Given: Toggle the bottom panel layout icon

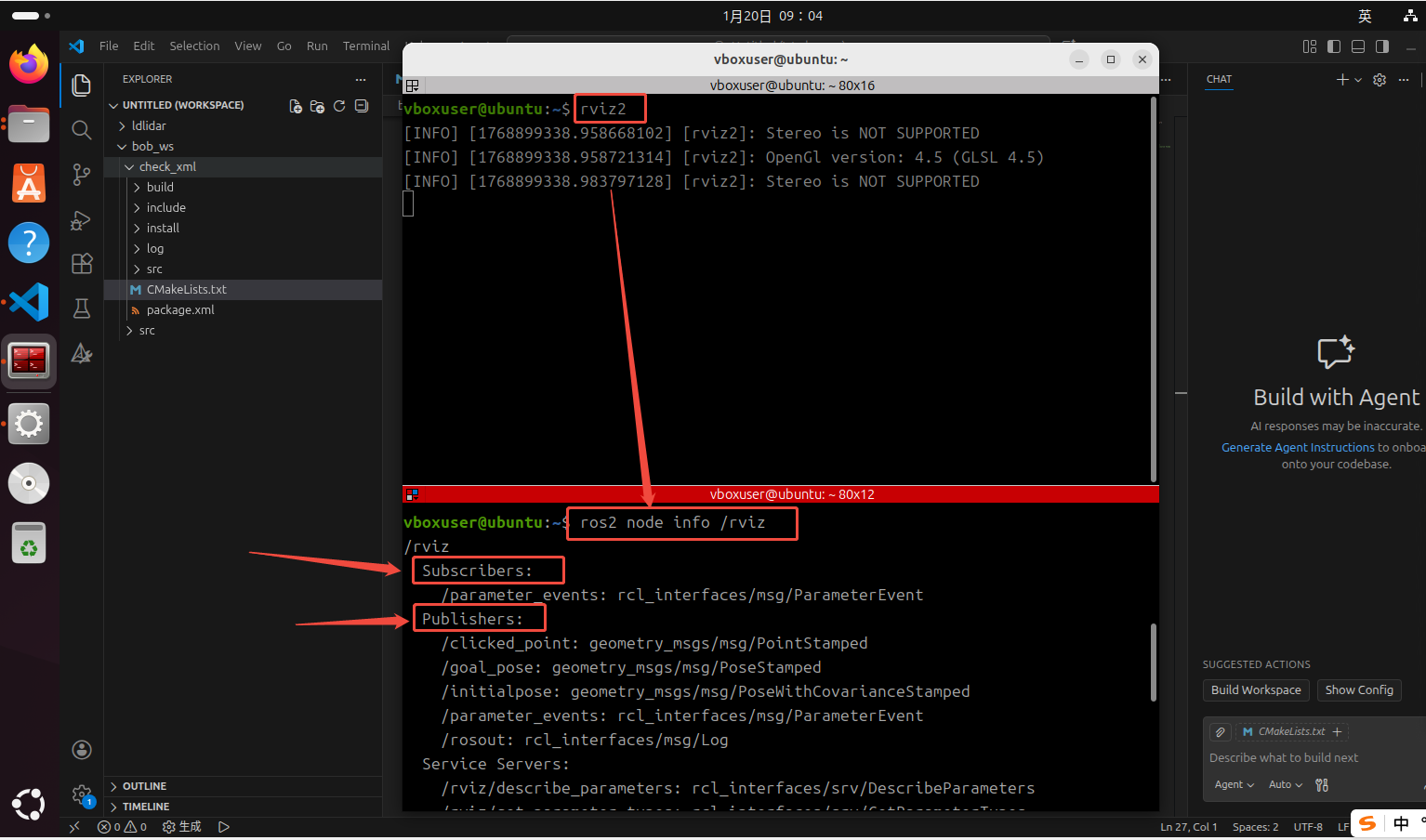Looking at the screenshot, I should (1358, 46).
